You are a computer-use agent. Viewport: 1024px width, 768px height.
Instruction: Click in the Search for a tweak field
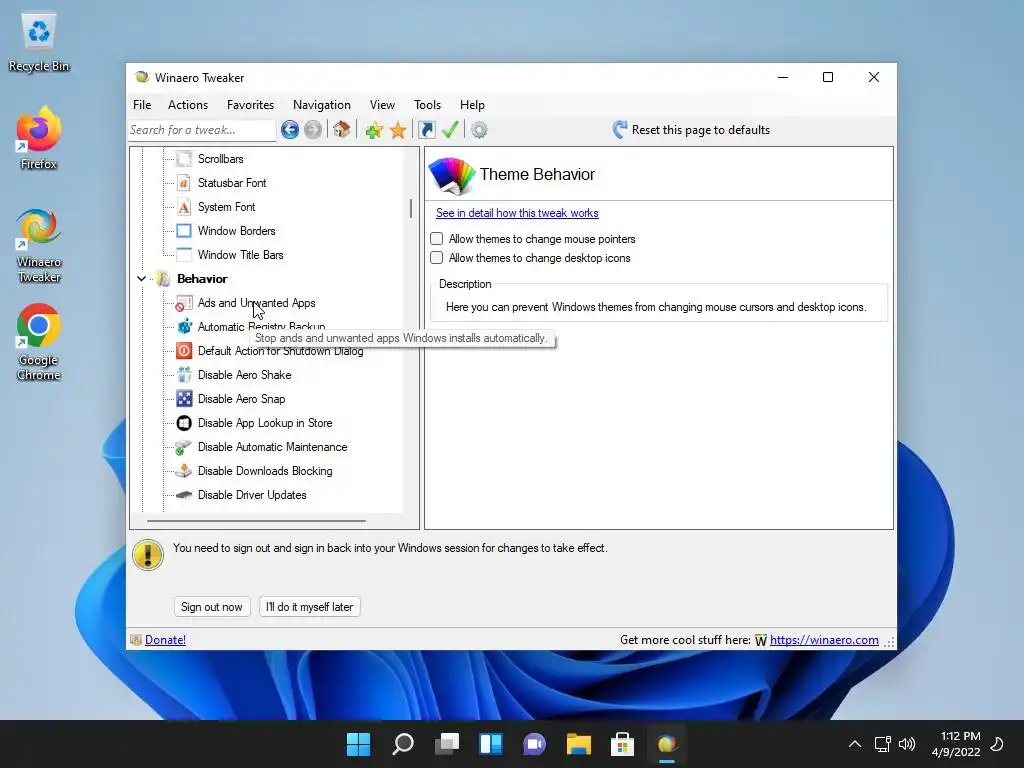pos(202,130)
